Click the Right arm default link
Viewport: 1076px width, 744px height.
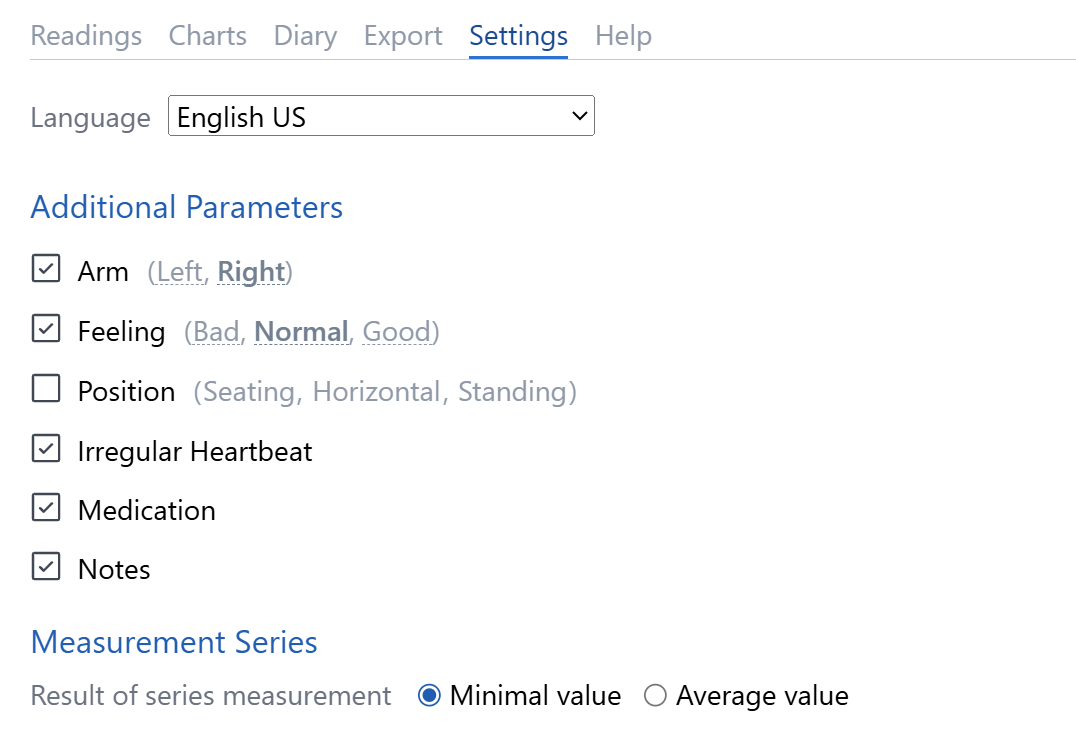tap(251, 272)
